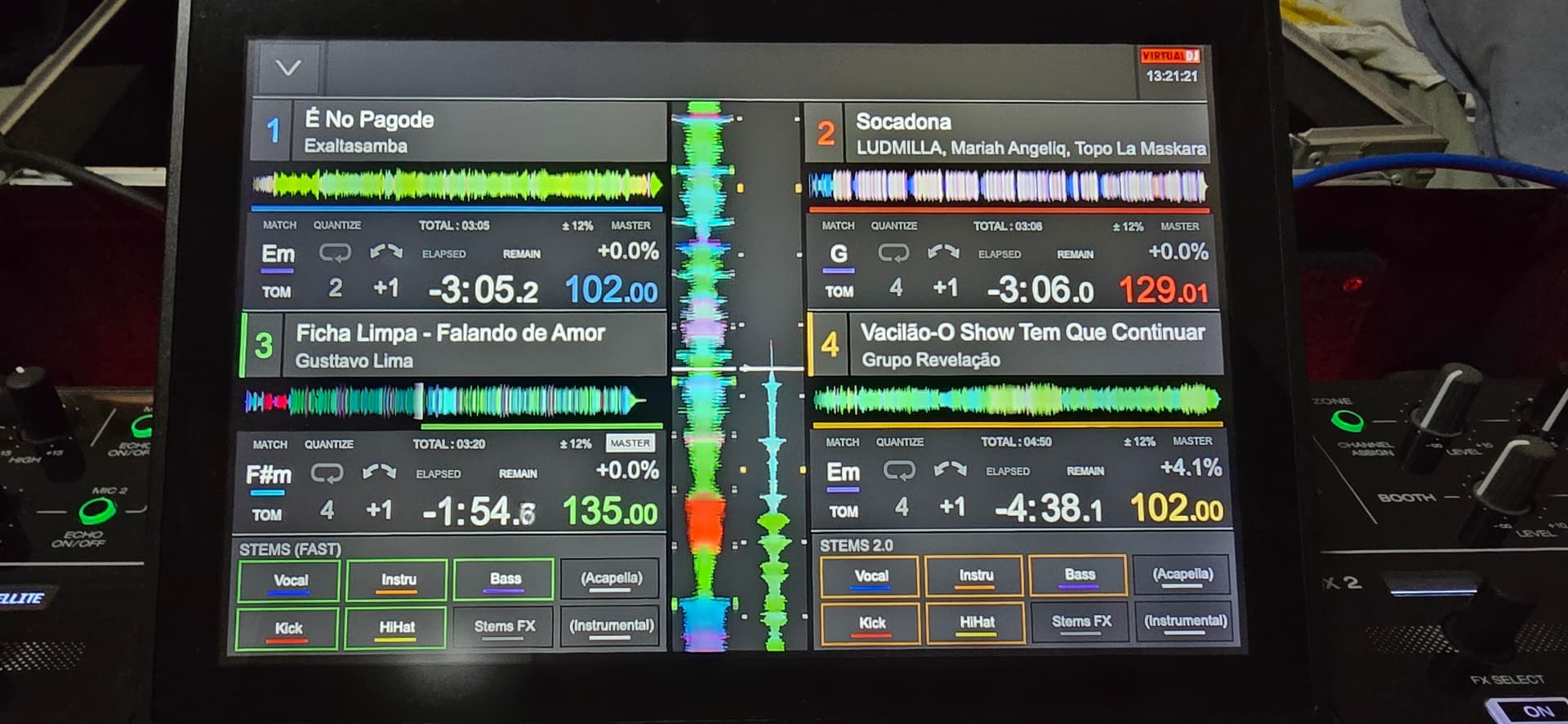Click deck 4 pitch value +4.1%
Image resolution: width=1568 pixels, height=724 pixels.
[x=1191, y=468]
